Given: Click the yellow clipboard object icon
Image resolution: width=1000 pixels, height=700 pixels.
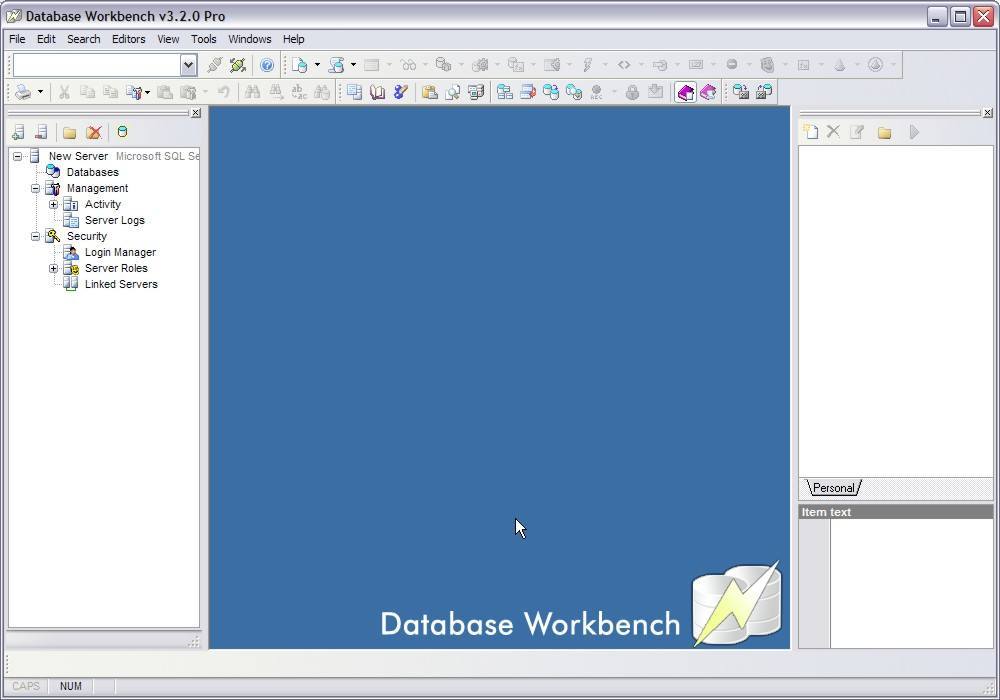Looking at the screenshot, I should point(429,92).
